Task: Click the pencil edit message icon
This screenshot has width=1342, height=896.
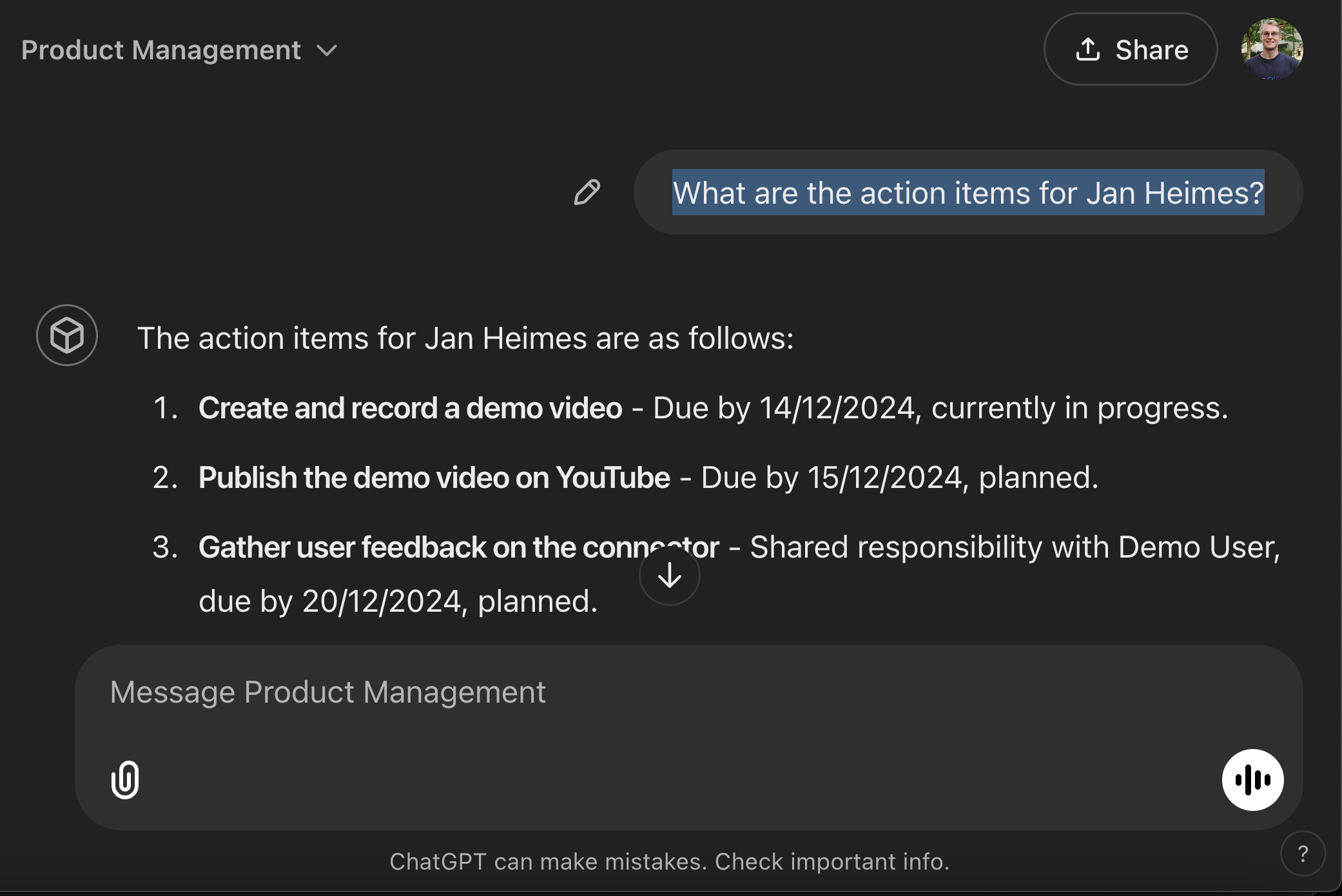Action: pyautogui.click(x=587, y=192)
